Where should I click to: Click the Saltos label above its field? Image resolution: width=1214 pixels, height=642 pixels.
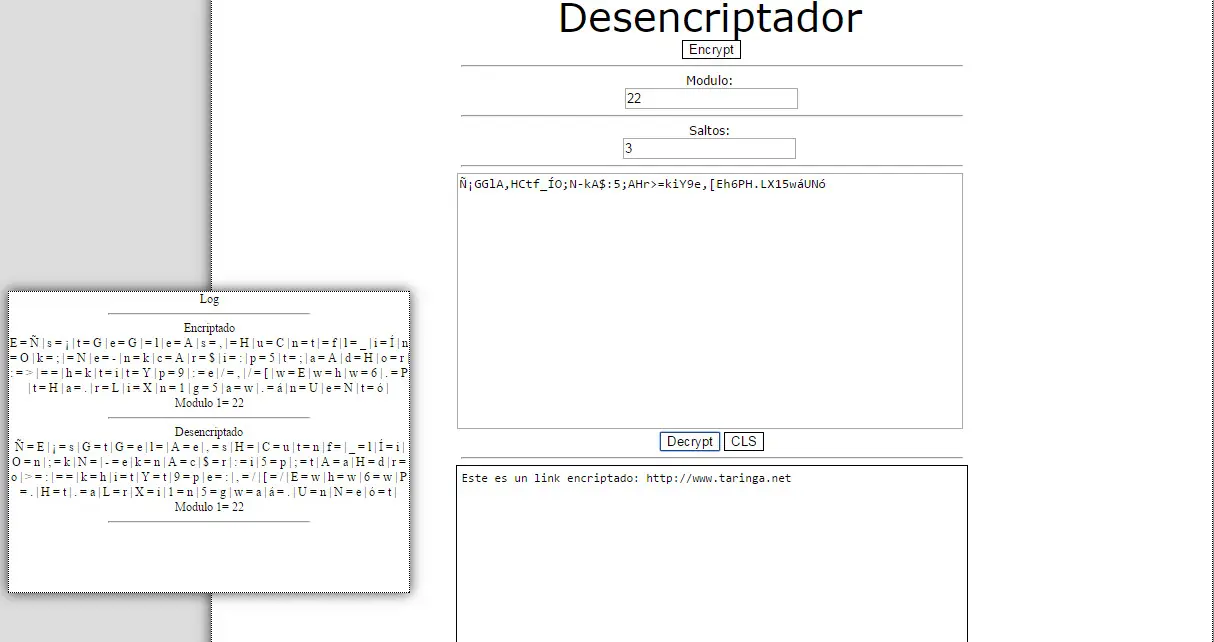click(x=709, y=129)
